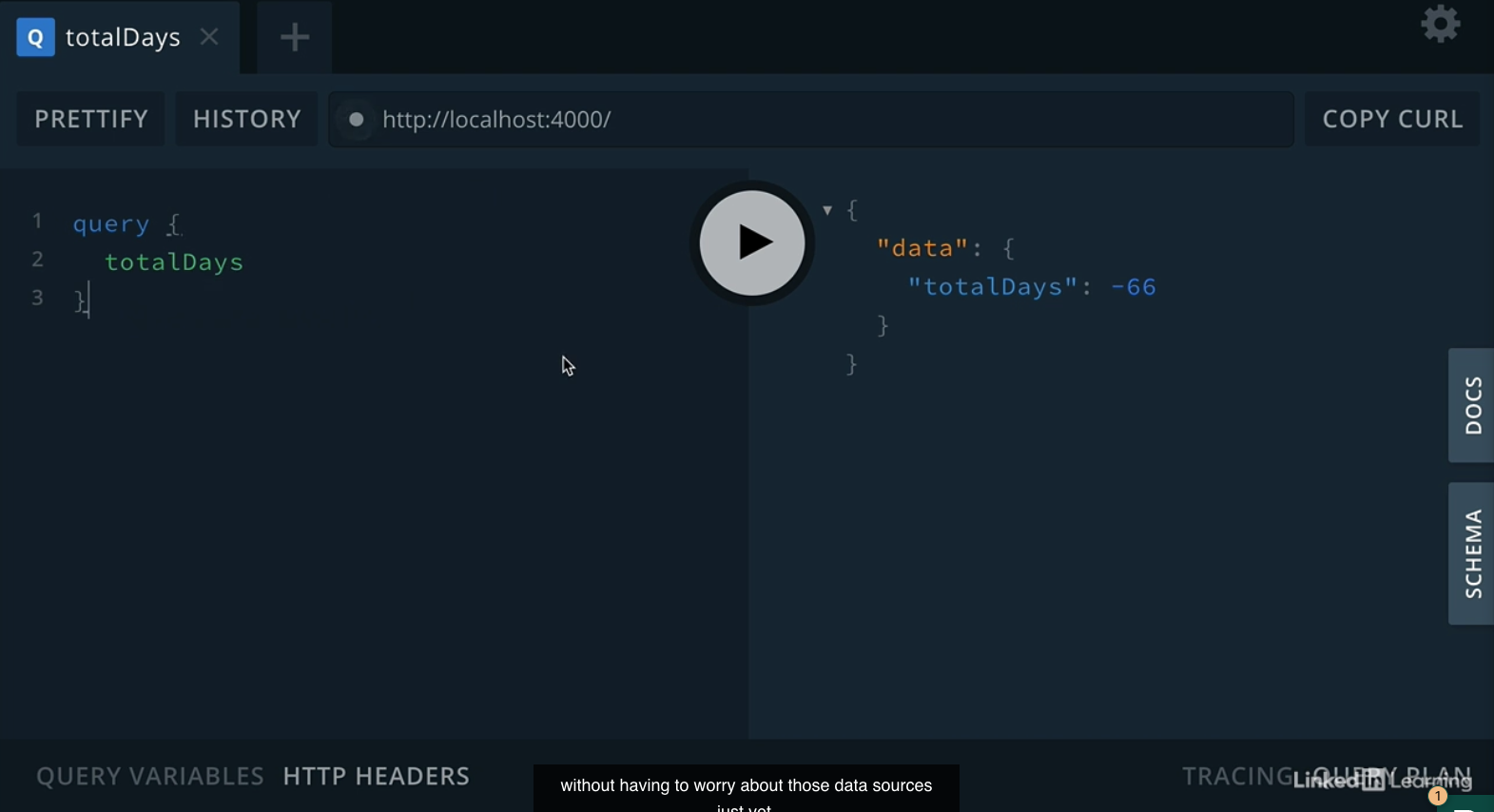Image resolution: width=1494 pixels, height=812 pixels.
Task: Click the endpoint status circle icon
Action: 357,120
